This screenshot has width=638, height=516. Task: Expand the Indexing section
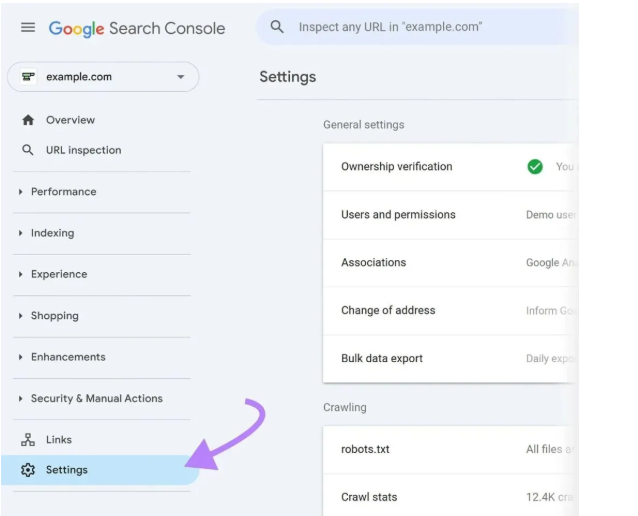[52, 233]
